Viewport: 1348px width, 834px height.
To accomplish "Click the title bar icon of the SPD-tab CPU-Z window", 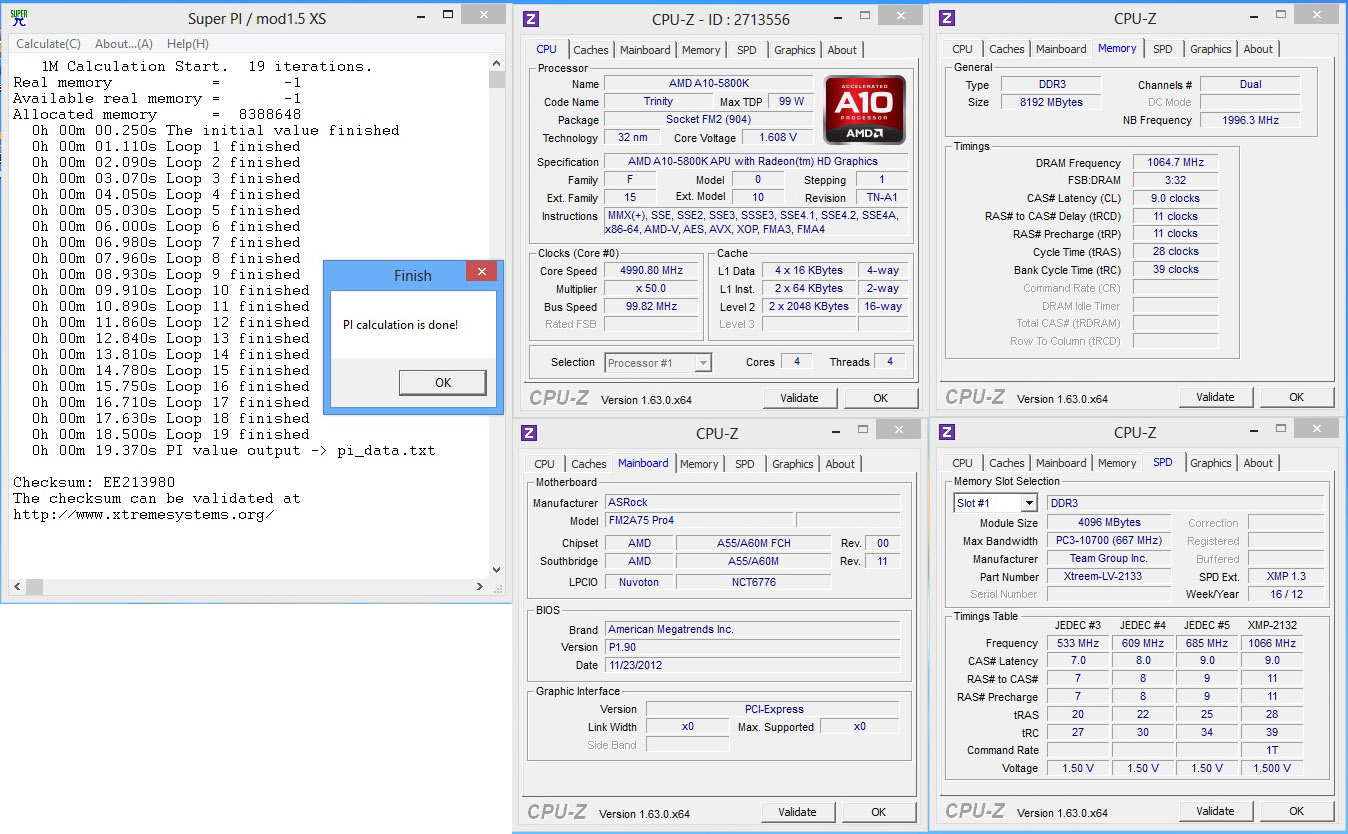I will click(947, 432).
